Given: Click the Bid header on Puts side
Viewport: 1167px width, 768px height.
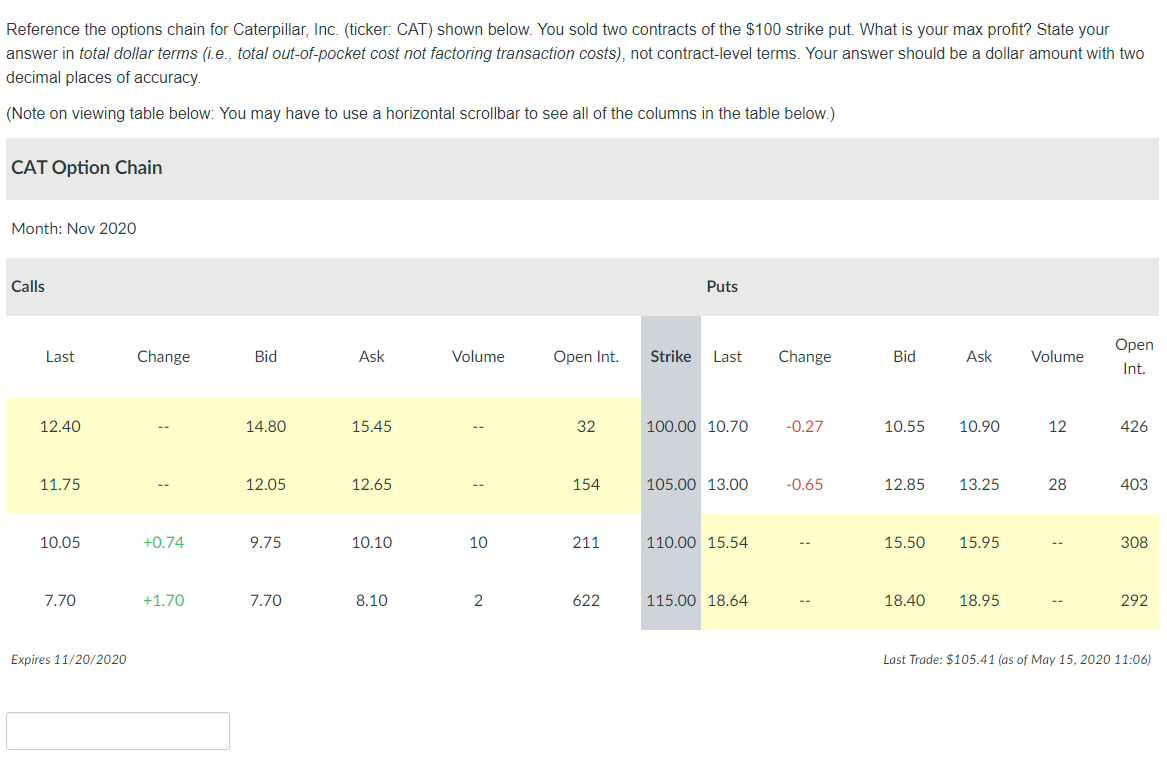Looking at the screenshot, I should pos(904,356).
